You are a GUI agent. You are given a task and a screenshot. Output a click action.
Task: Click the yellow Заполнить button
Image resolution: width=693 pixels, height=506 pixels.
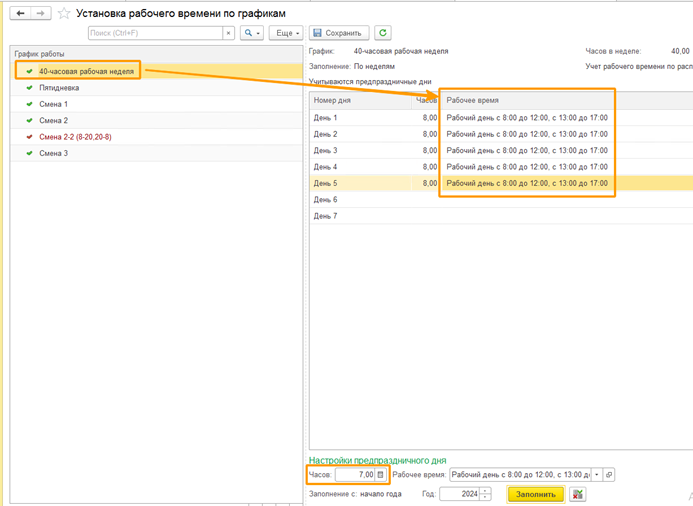536,494
